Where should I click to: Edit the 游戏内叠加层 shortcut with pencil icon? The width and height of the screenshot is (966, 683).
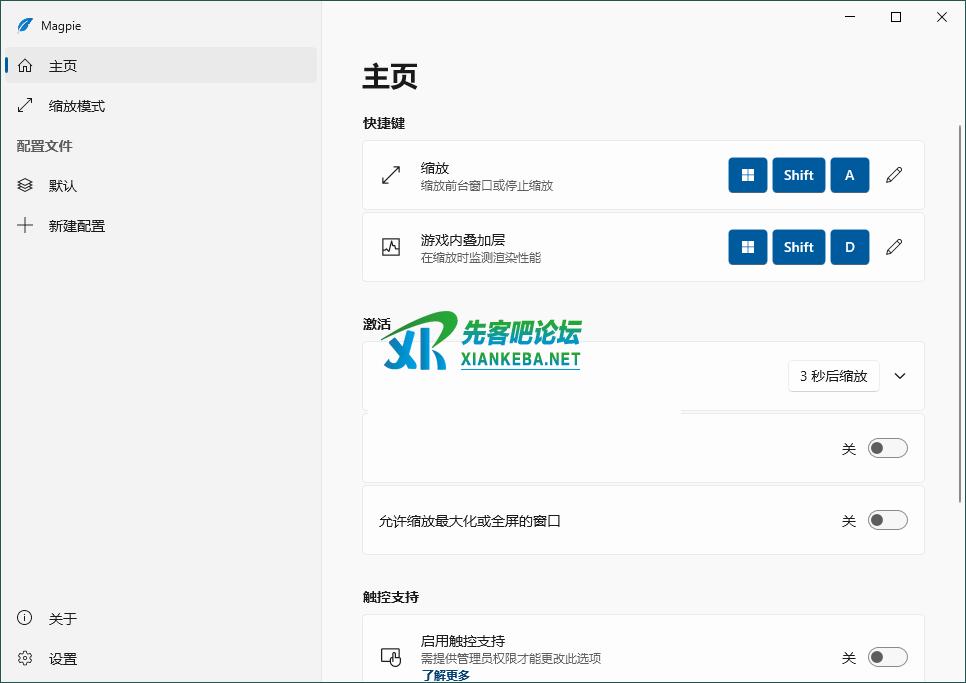pos(894,247)
